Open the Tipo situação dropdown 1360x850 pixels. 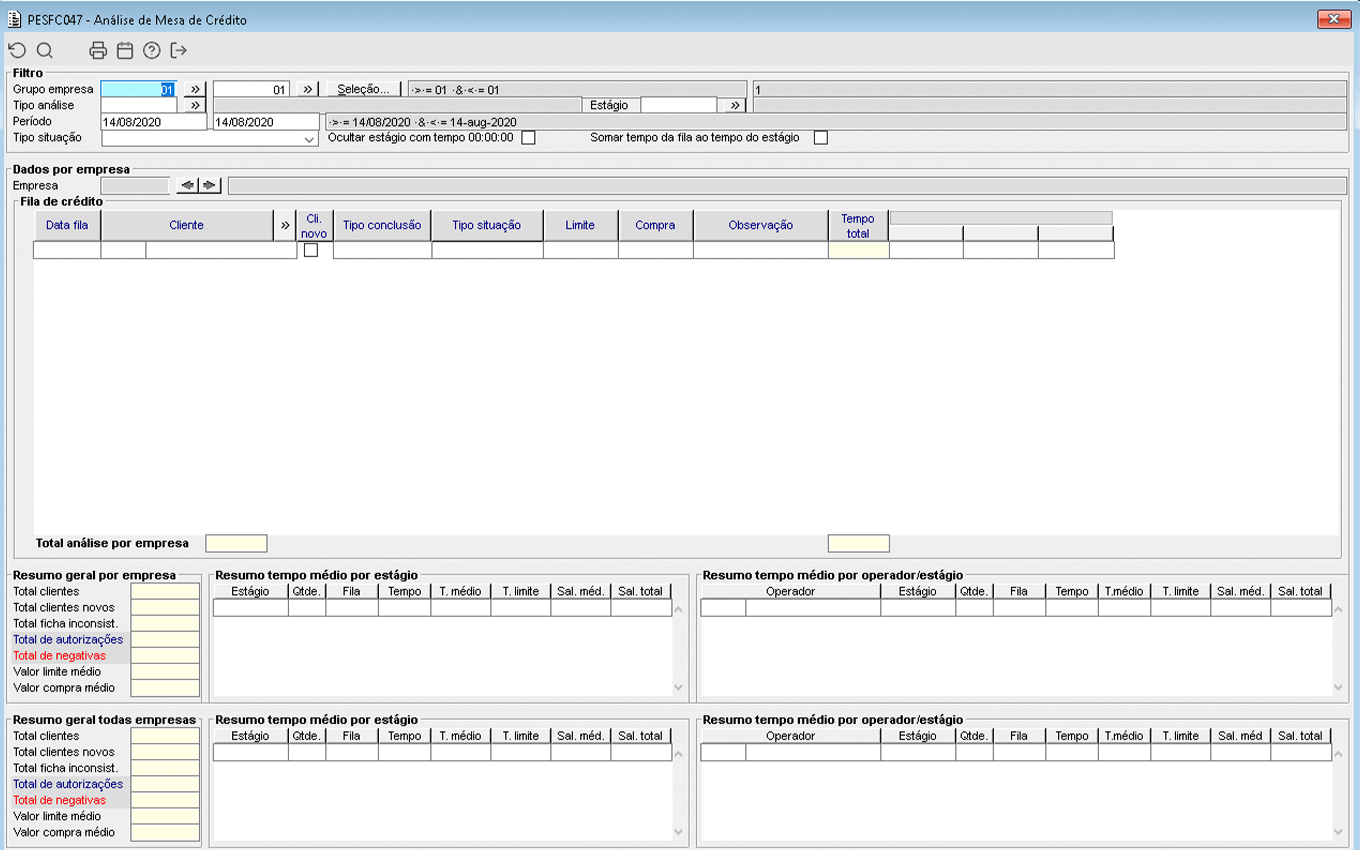309,140
